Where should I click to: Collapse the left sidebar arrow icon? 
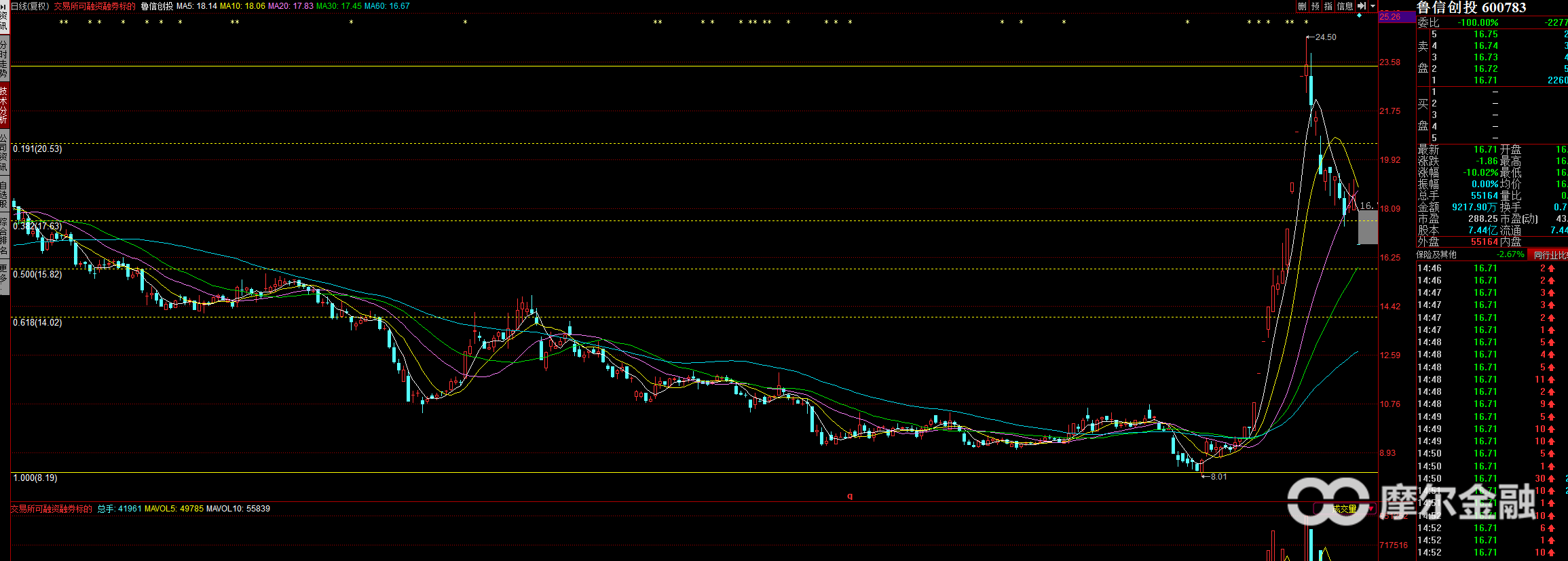tap(5, 6)
